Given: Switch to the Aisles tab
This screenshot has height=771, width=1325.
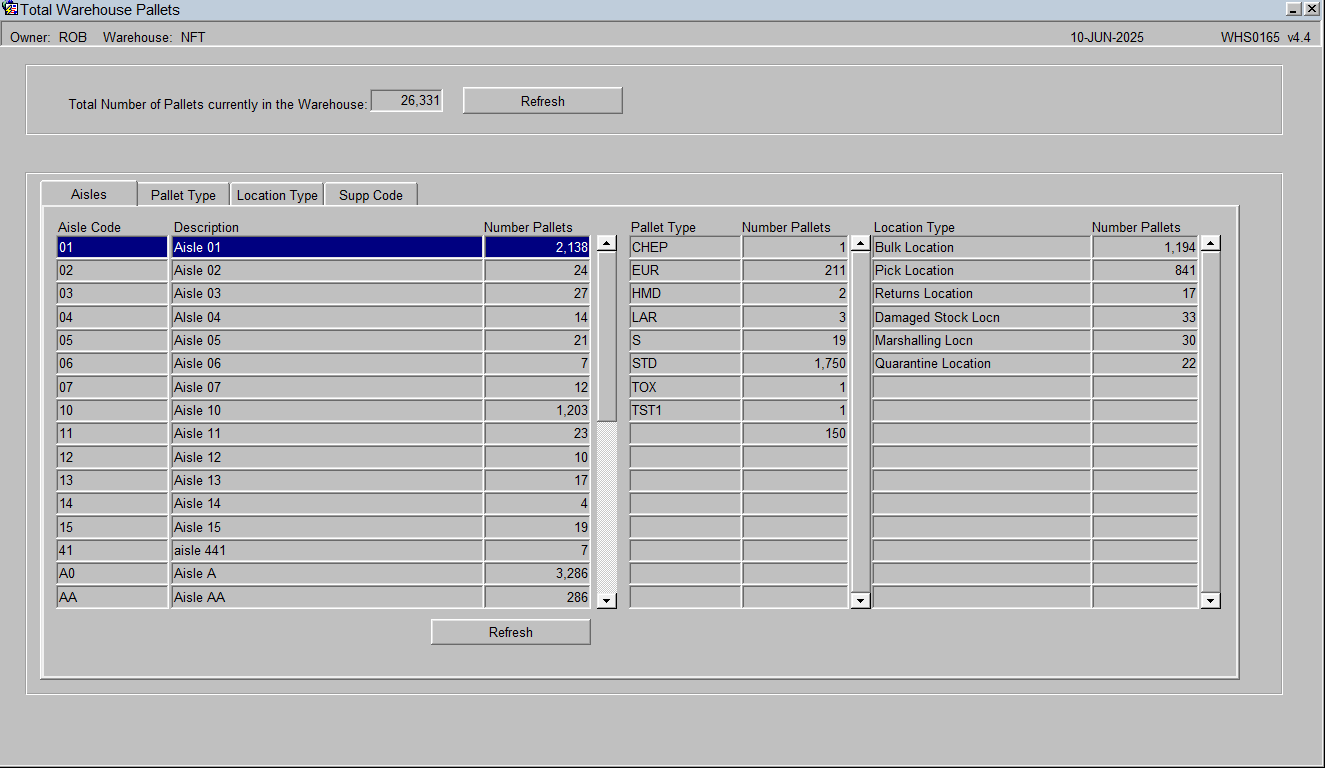Looking at the screenshot, I should [89, 194].
